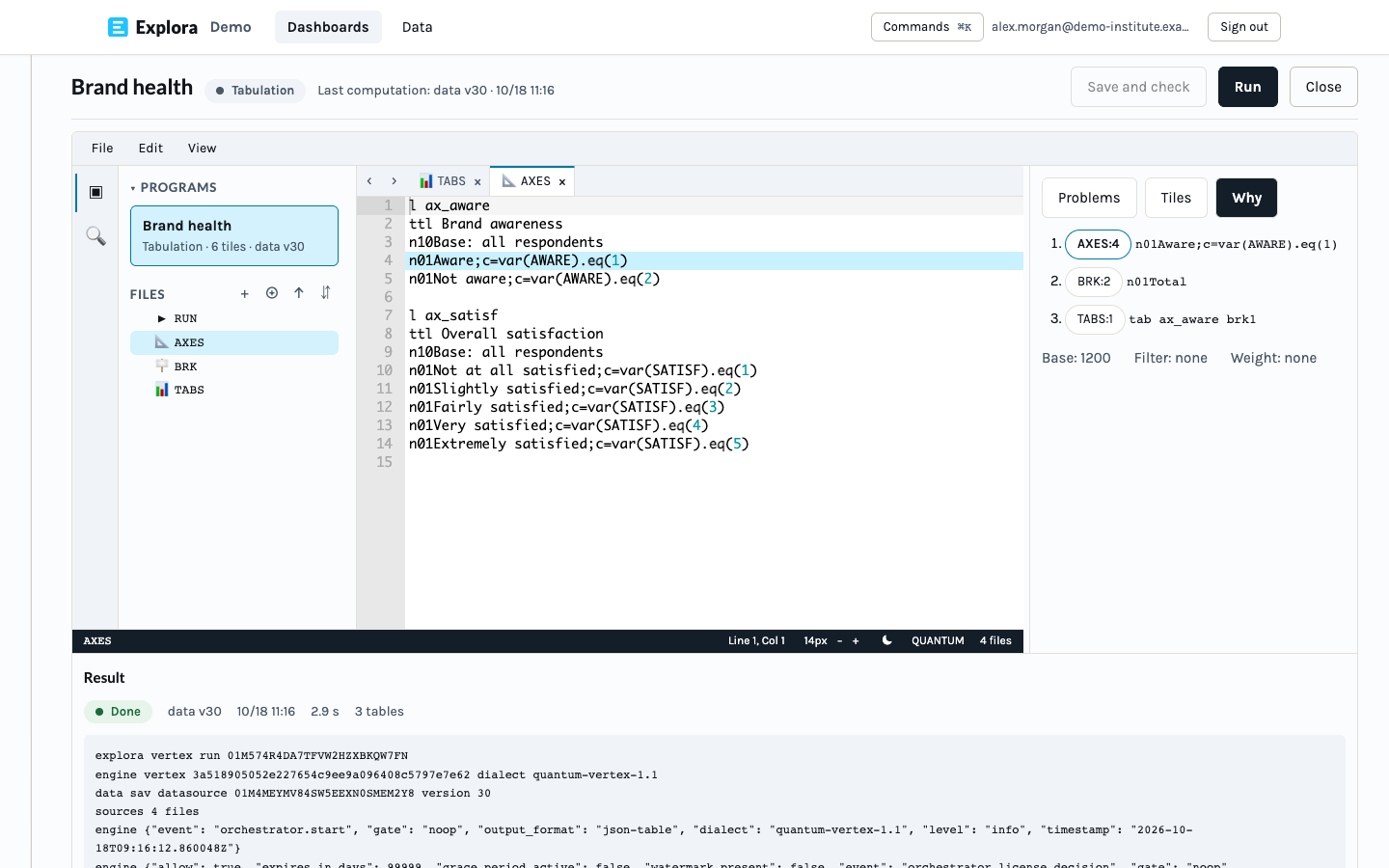Close the TABS editor tab
This screenshot has height=868, width=1389.
(477, 181)
